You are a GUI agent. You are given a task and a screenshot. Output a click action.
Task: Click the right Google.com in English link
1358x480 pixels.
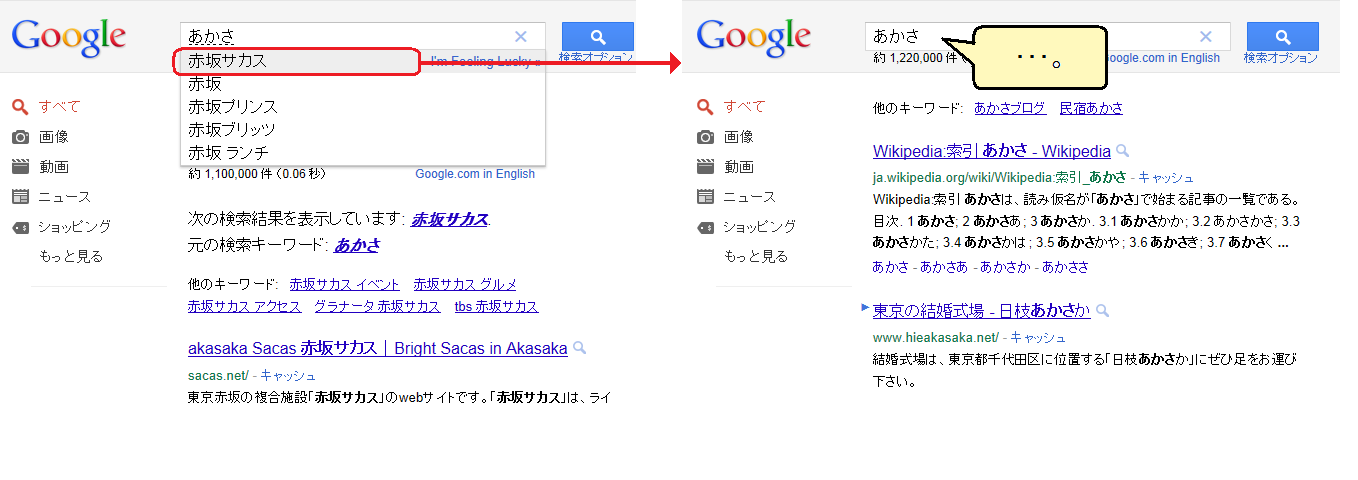(1160, 58)
